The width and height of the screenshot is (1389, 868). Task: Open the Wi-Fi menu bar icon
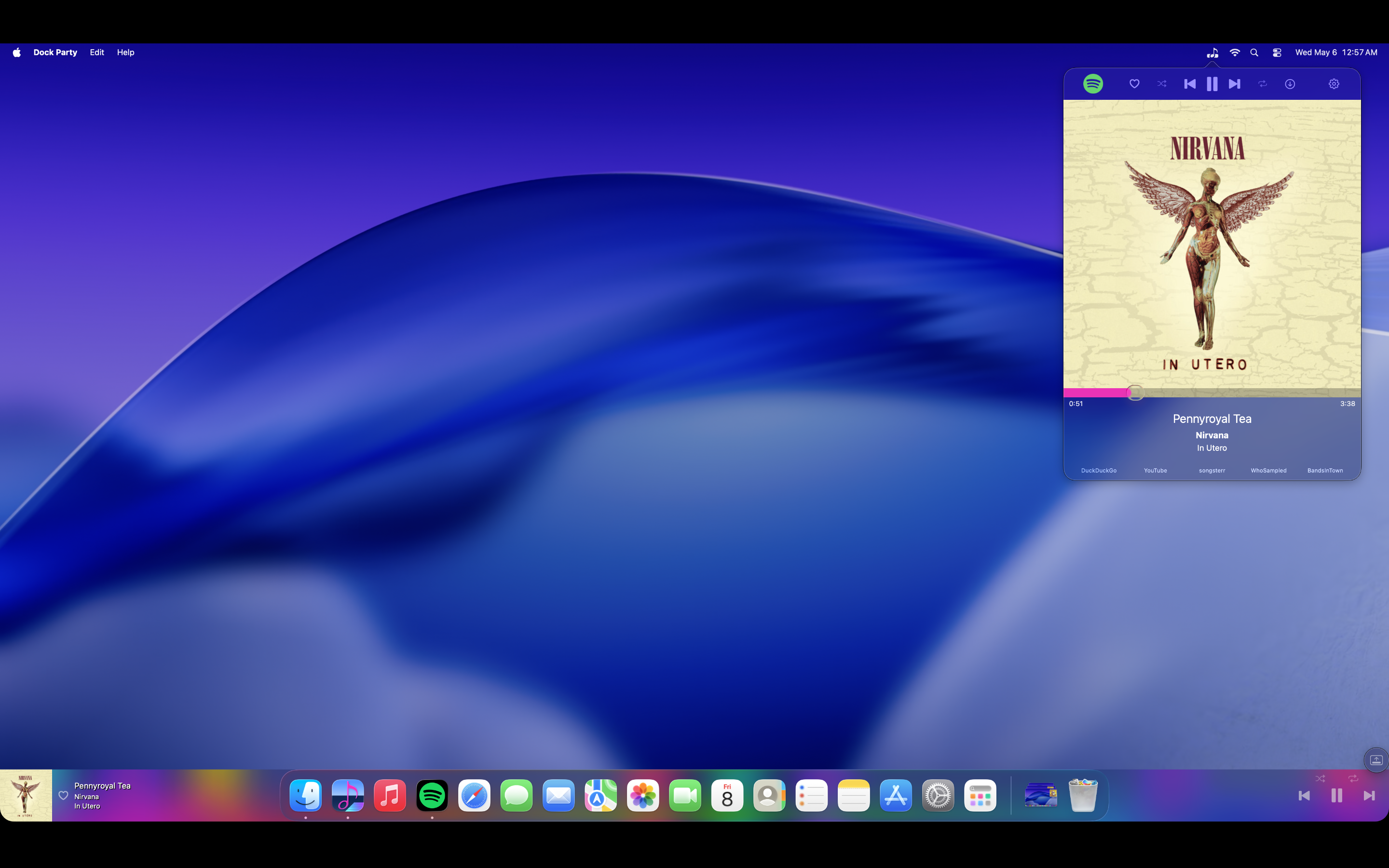click(x=1235, y=52)
